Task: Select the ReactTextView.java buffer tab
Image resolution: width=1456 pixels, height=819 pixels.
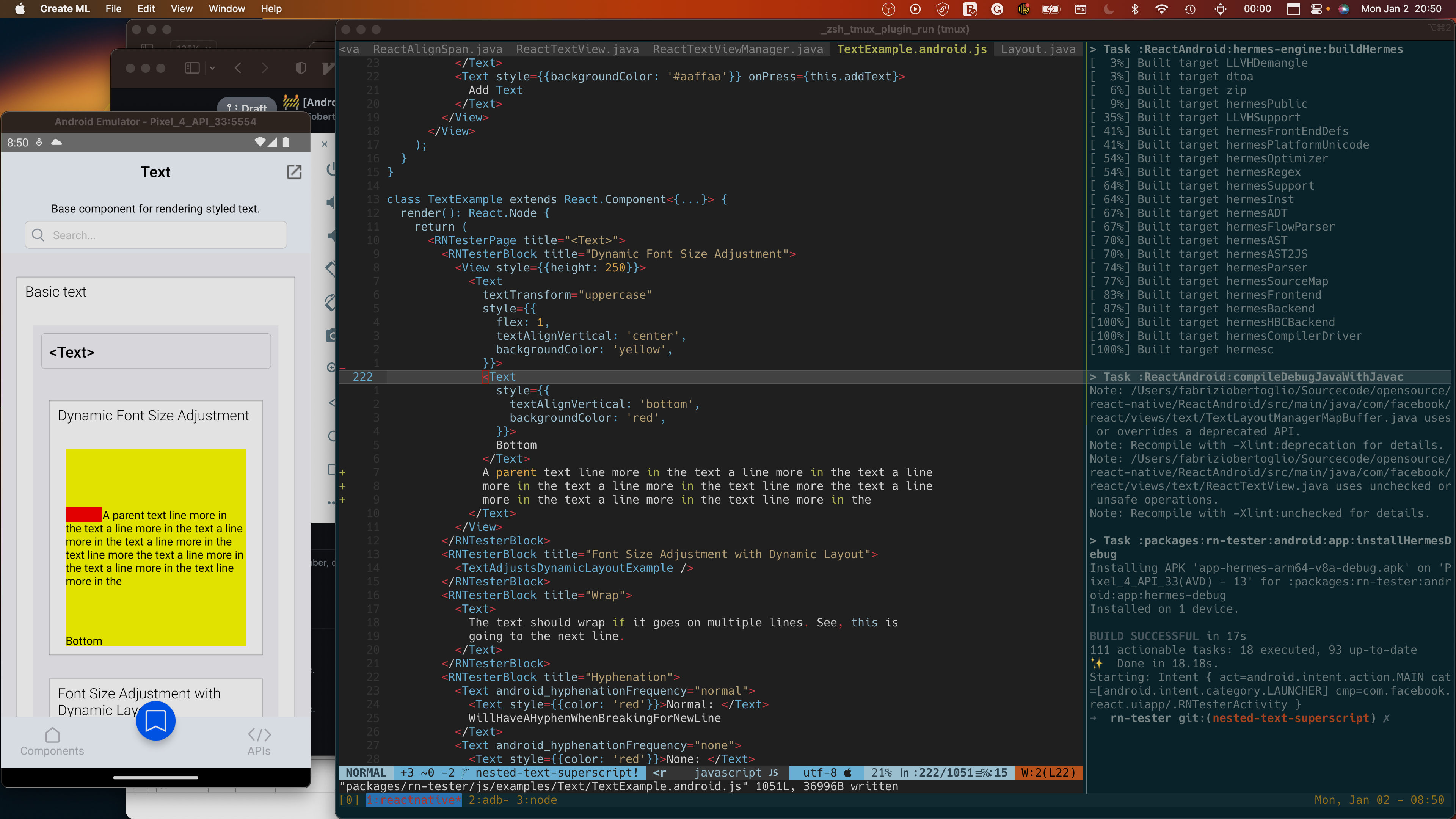Action: [577, 49]
